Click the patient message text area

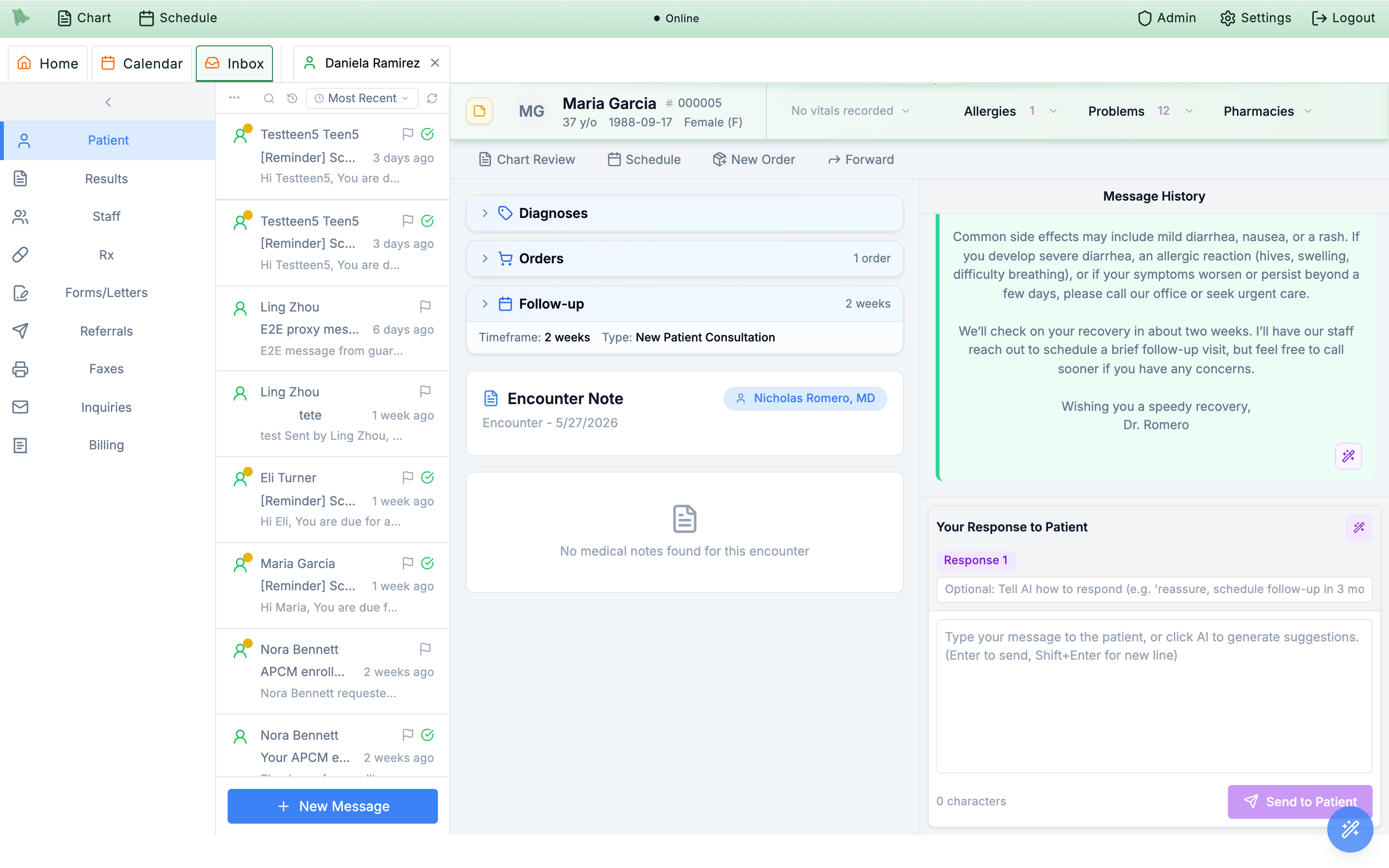click(1154, 696)
